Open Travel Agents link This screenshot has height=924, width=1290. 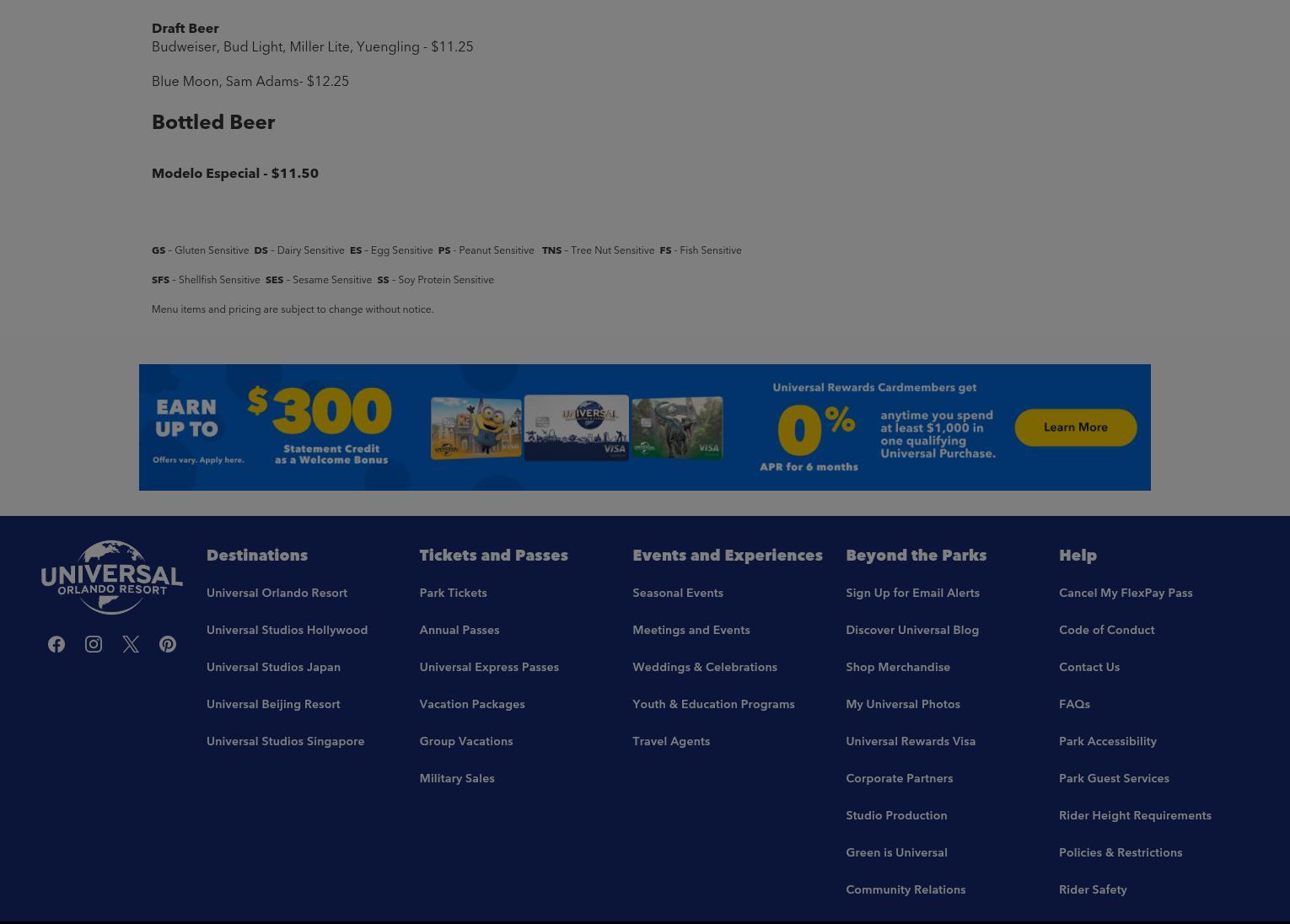(671, 742)
